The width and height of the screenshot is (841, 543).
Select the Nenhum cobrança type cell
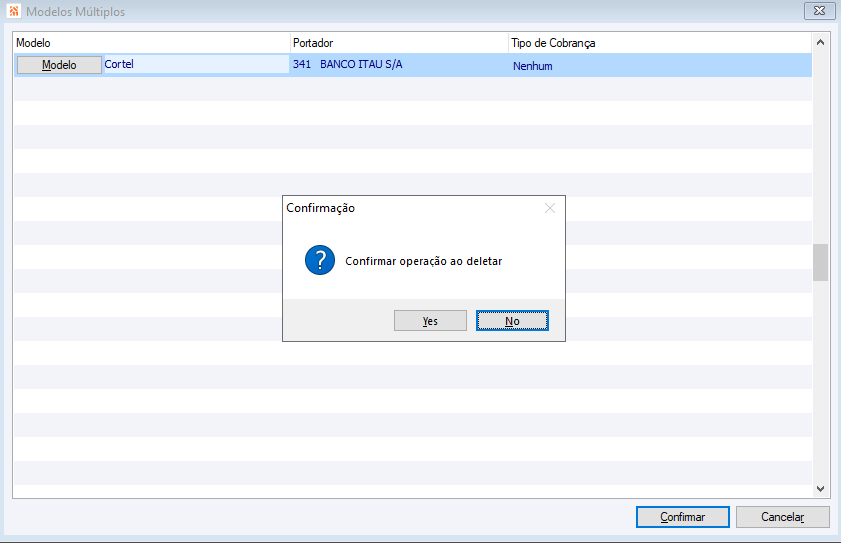point(660,65)
